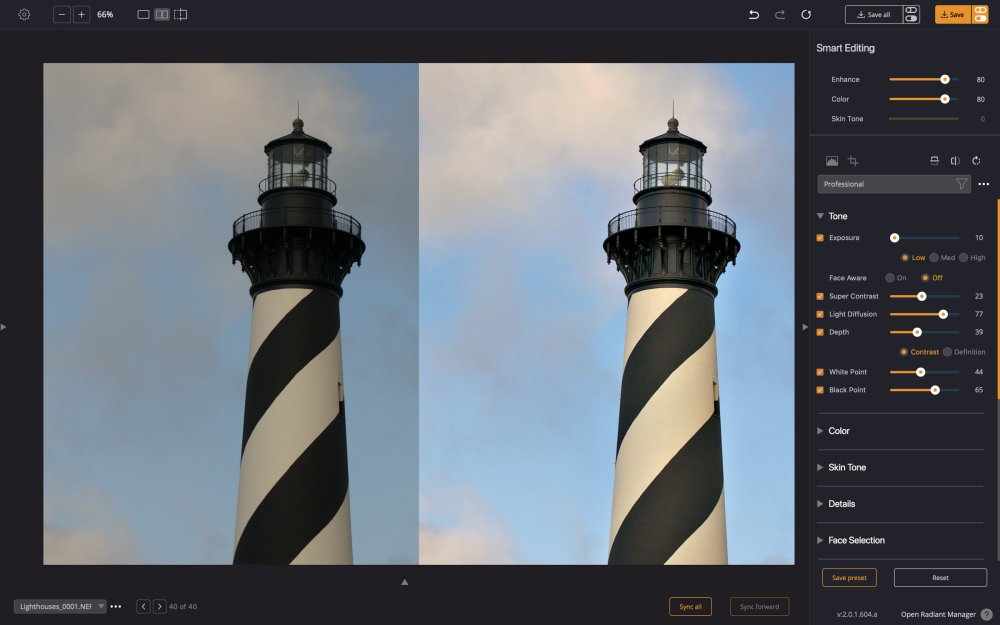
Task: Zoom out with the minus button
Action: click(x=62, y=14)
